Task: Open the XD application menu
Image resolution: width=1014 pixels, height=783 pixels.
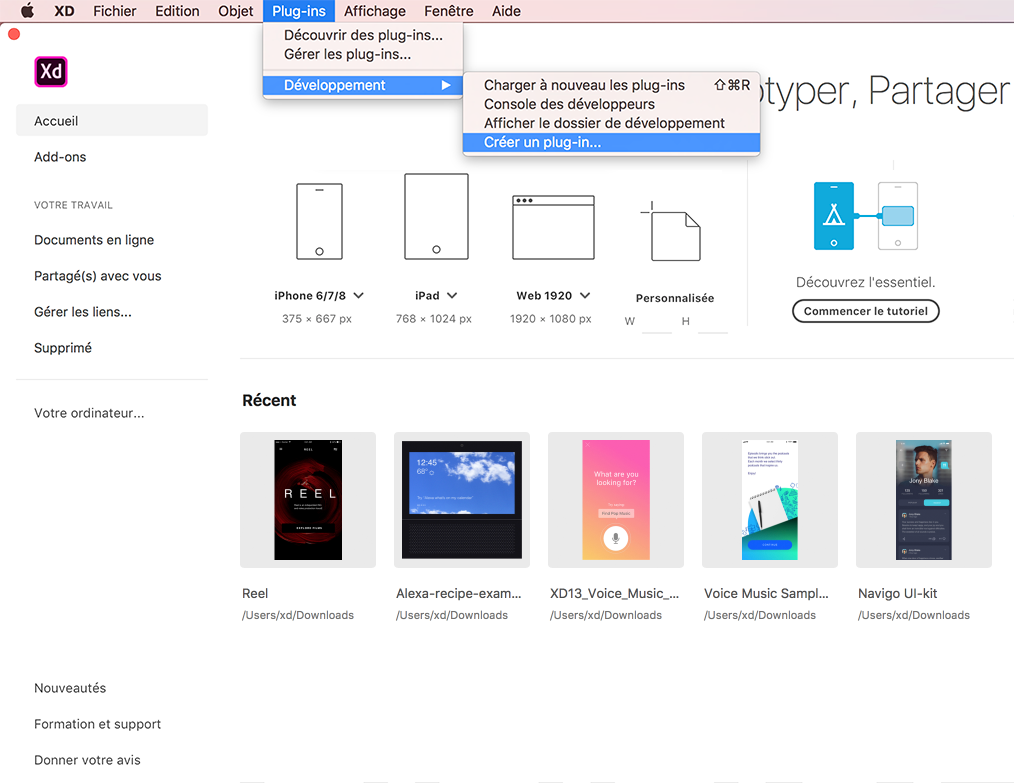Action: pos(64,11)
